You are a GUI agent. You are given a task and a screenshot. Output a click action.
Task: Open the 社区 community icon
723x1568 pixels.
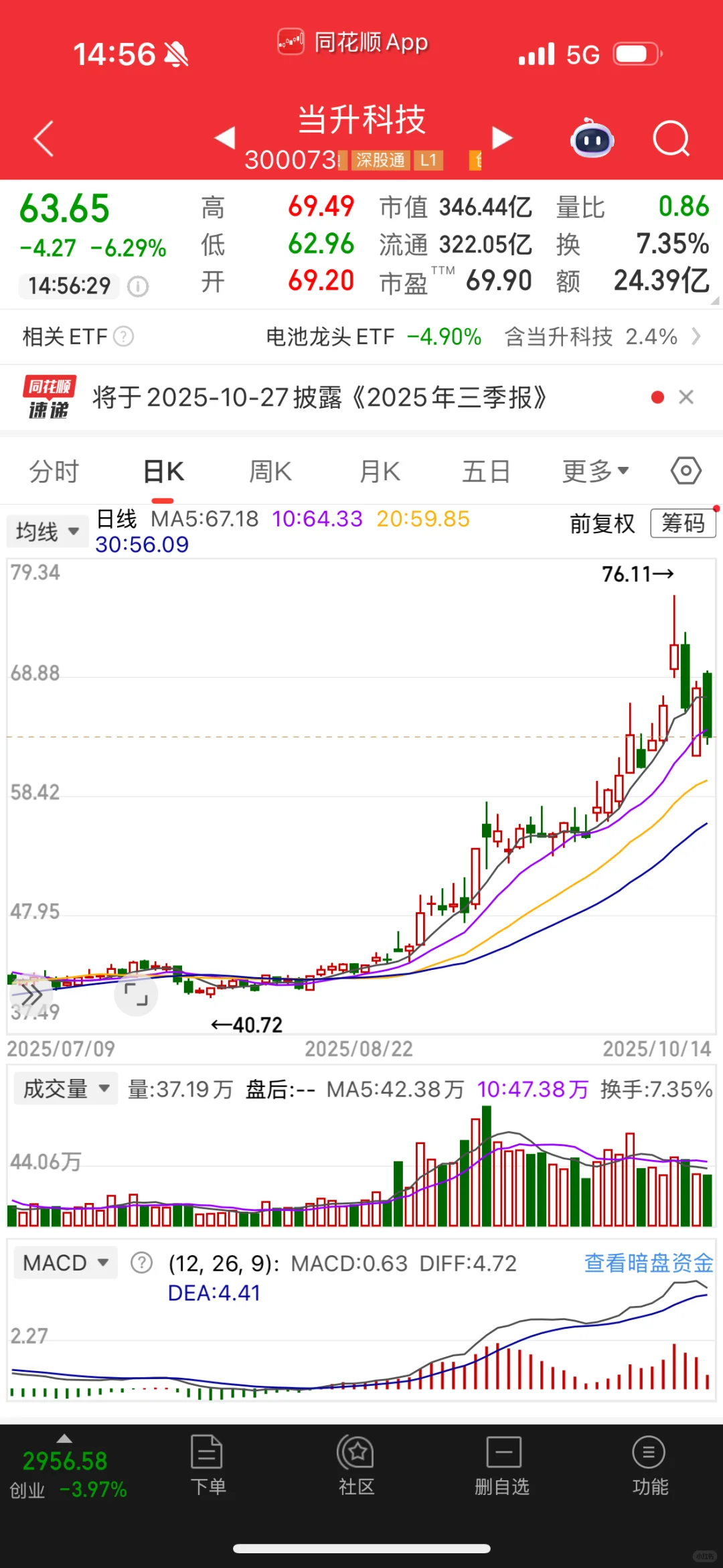click(355, 1466)
